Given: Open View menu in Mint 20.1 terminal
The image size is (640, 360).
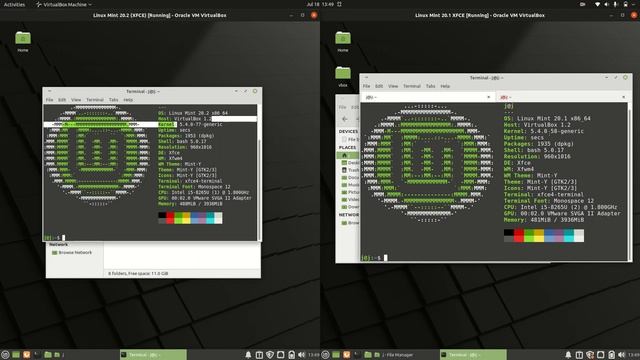Looking at the screenshot, I should point(393,86).
